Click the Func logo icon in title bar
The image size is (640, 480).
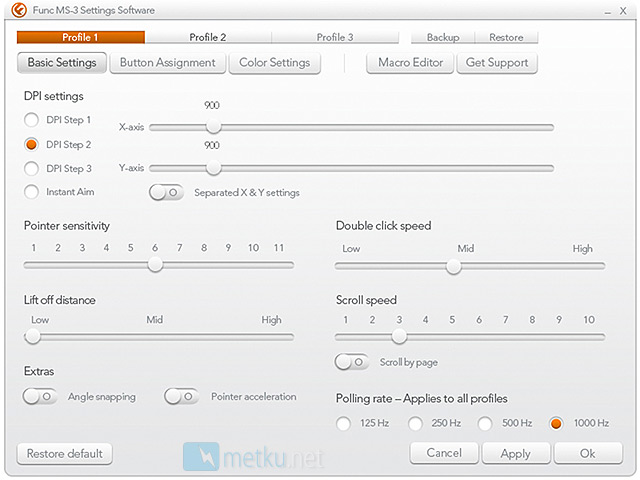[19, 10]
